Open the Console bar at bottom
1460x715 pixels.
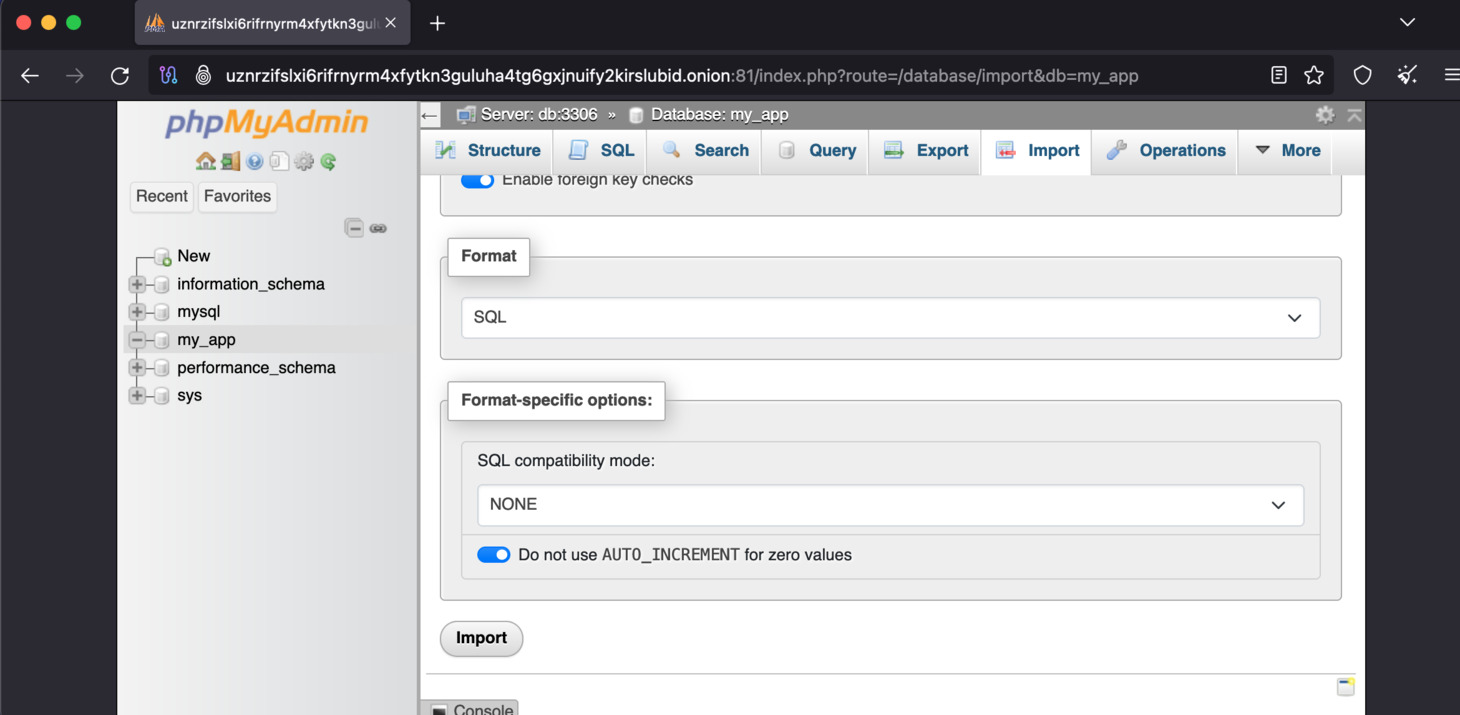[x=472, y=708]
